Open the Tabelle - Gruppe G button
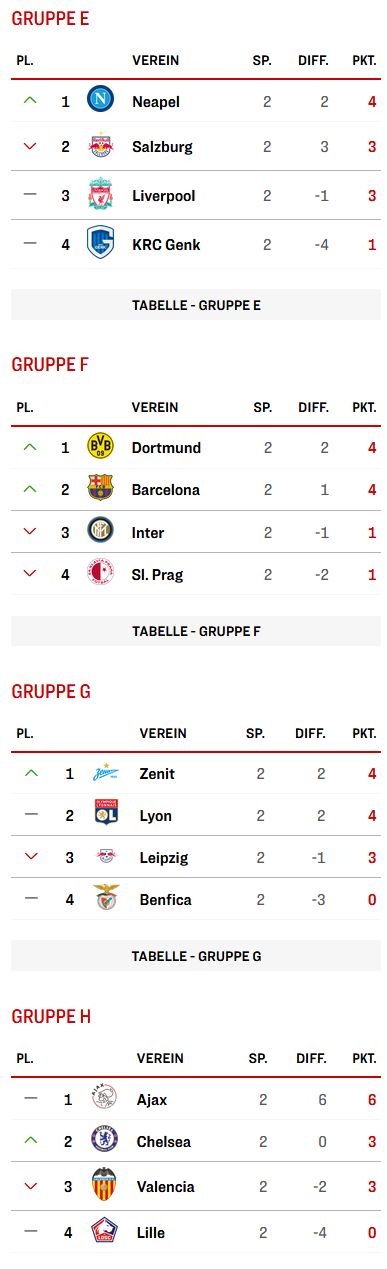 point(196,956)
